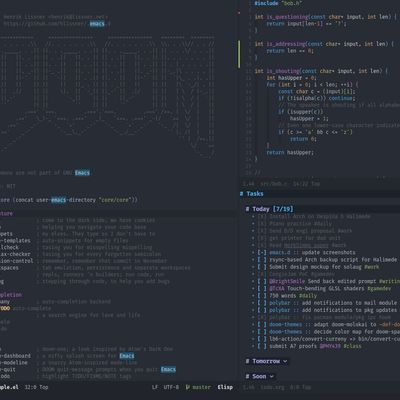Screen dimensions: 400x400
Task: Click highlighted Emacs match after 'GNU'
Action: click(82, 173)
